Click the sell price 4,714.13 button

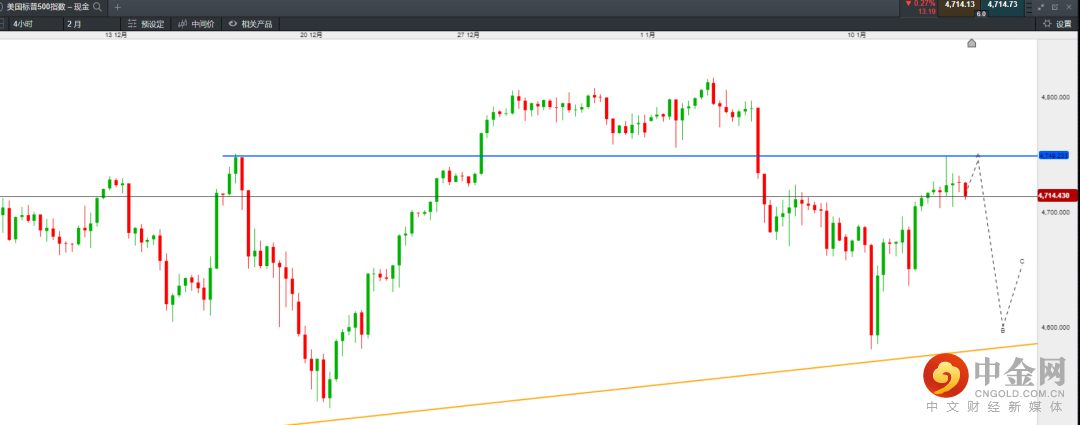coord(960,5)
